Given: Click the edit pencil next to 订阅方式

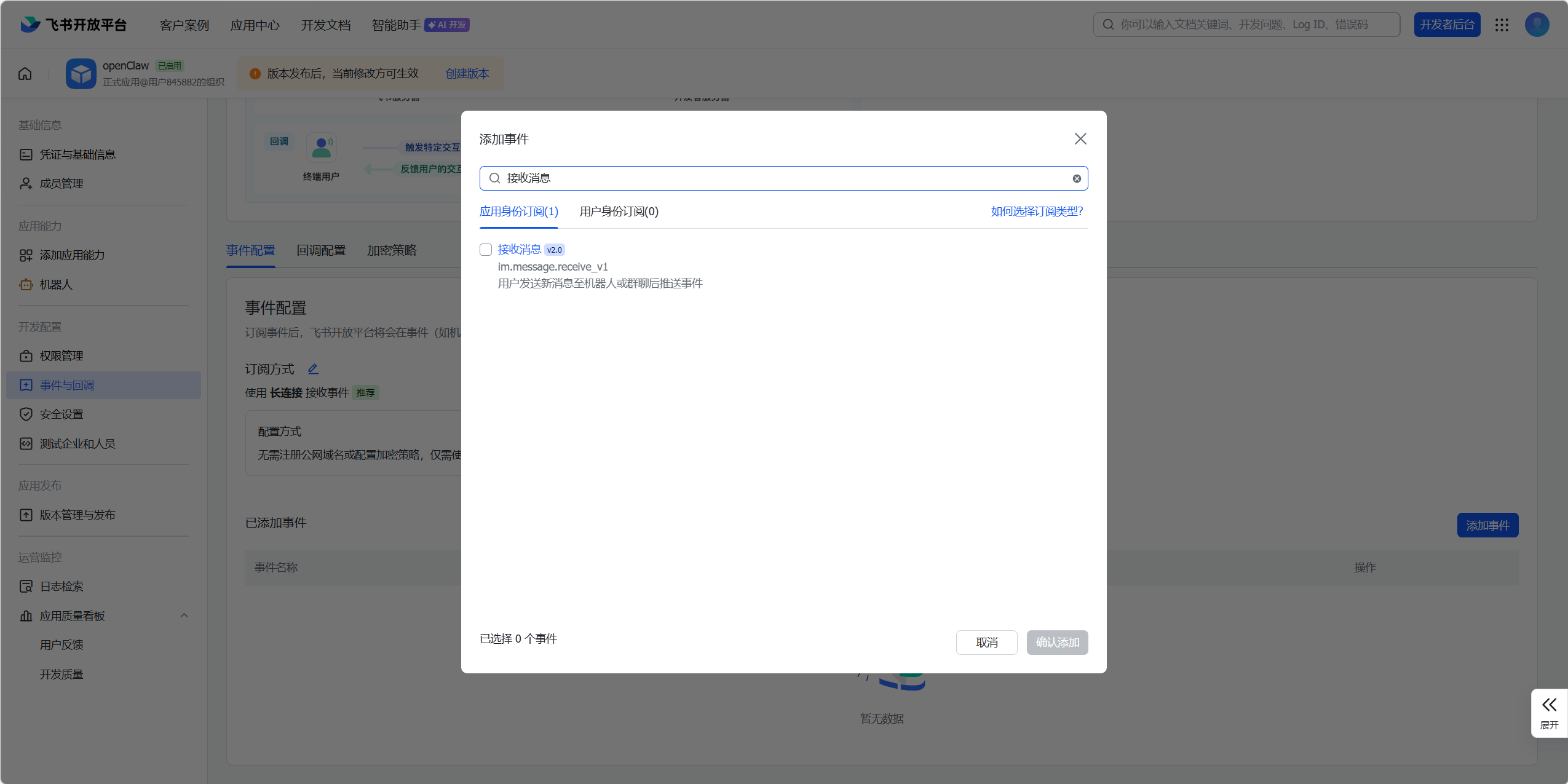Looking at the screenshot, I should click(x=313, y=369).
